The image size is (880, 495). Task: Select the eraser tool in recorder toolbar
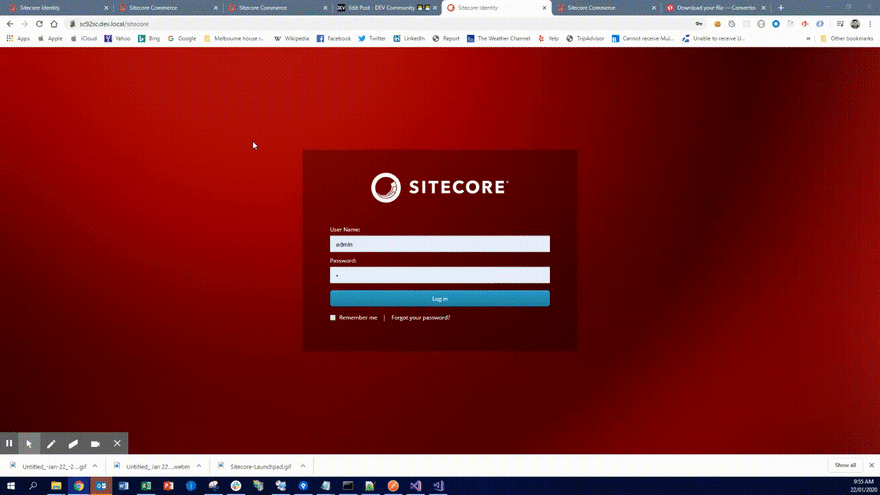tap(73, 443)
